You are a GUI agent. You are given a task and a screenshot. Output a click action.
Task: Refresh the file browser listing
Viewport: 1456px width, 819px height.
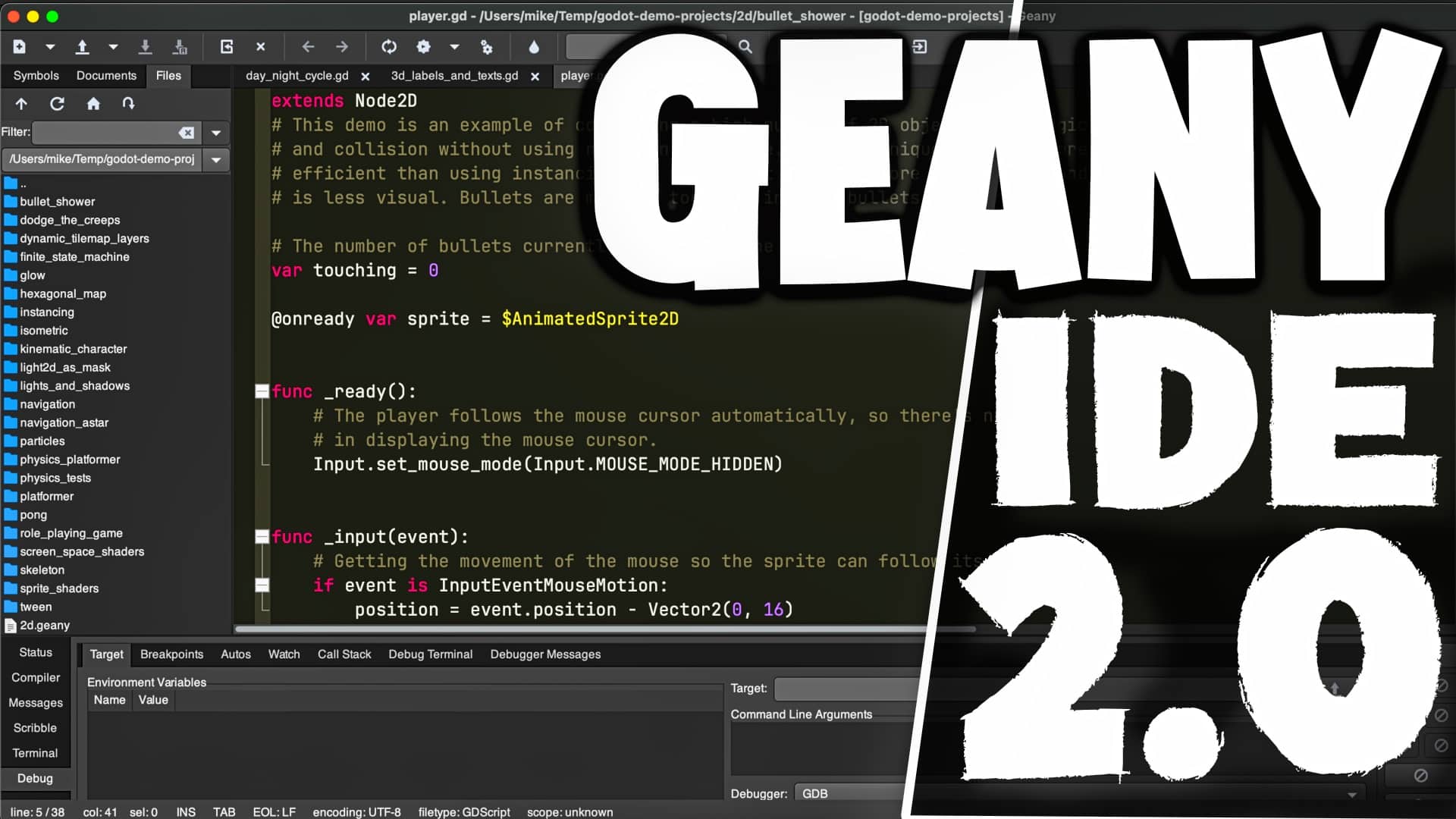pyautogui.click(x=57, y=104)
